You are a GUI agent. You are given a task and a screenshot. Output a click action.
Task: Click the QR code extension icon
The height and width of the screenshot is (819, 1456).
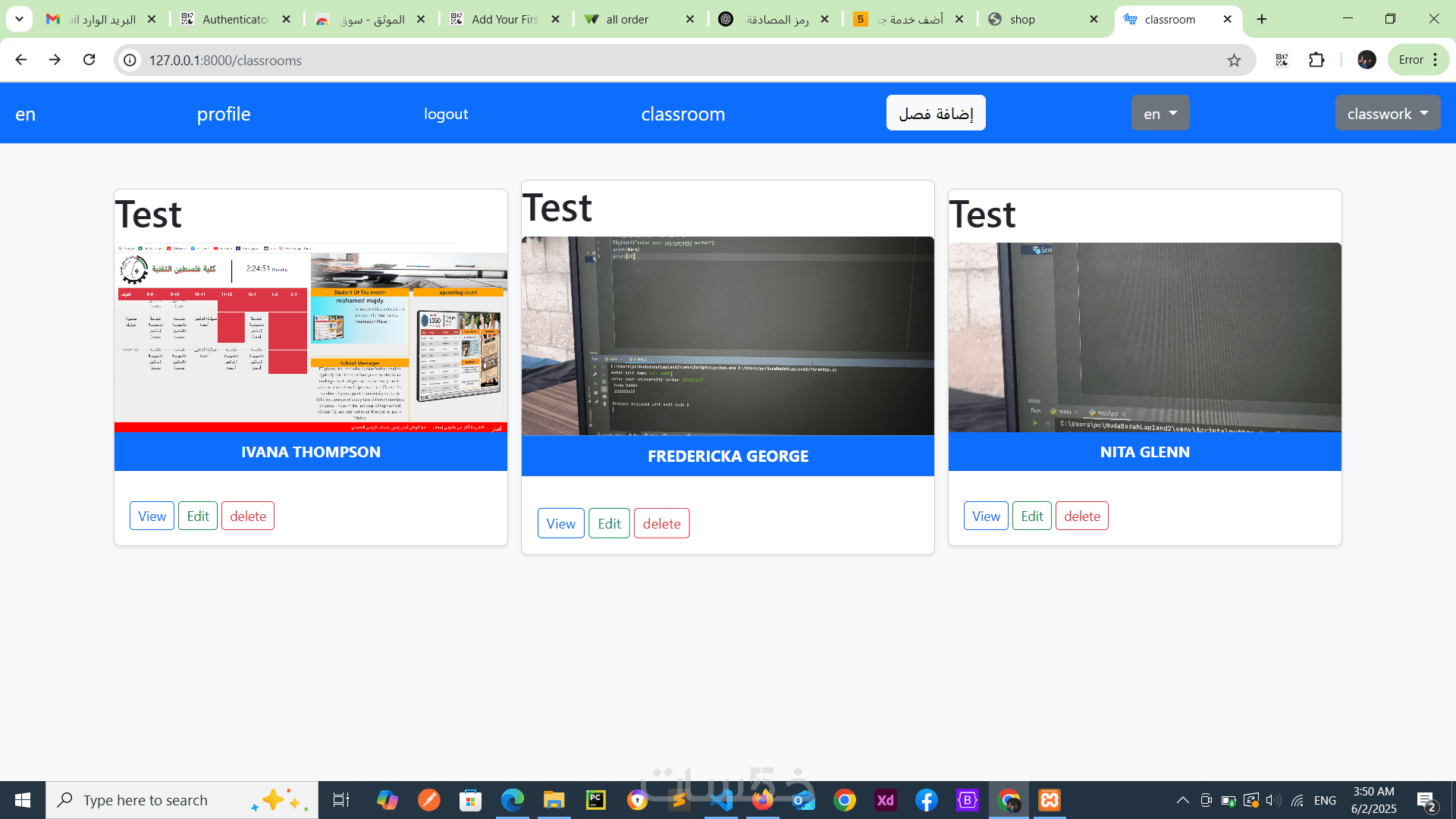point(1282,60)
